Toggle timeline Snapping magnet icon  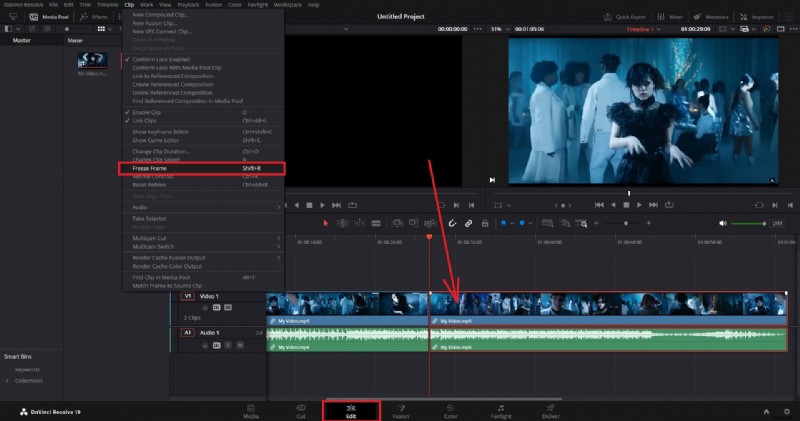point(452,223)
